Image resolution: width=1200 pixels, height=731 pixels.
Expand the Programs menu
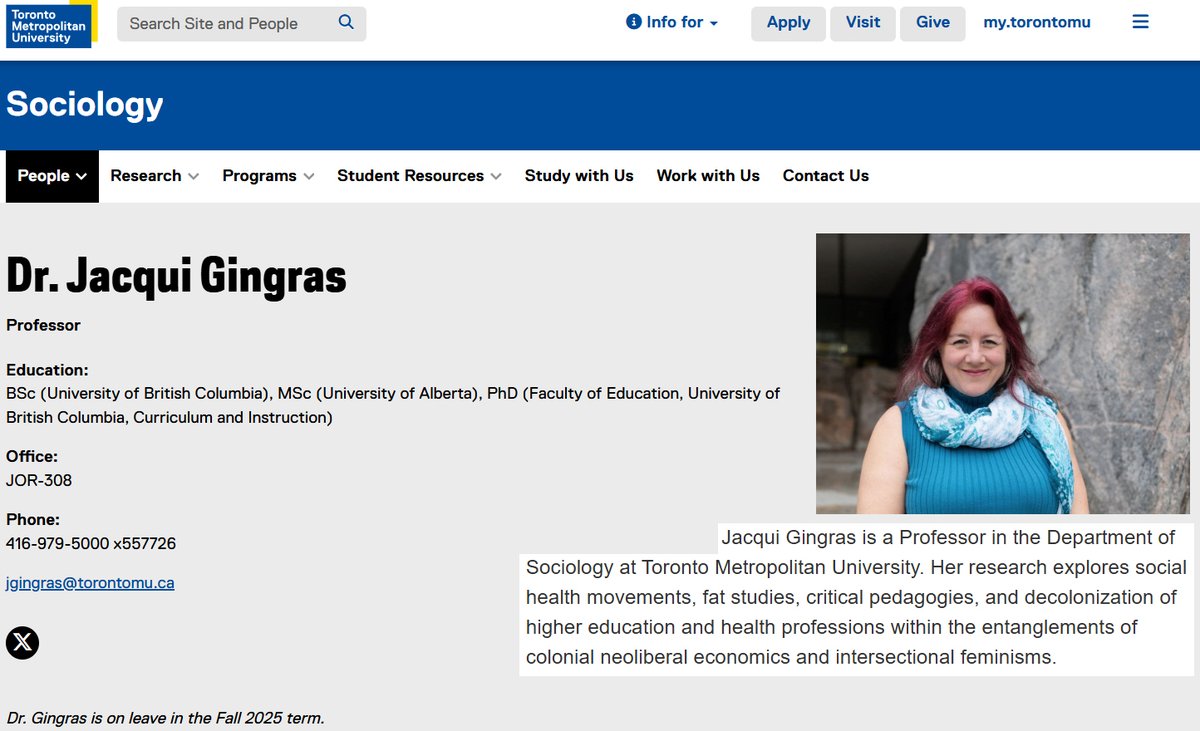point(268,176)
